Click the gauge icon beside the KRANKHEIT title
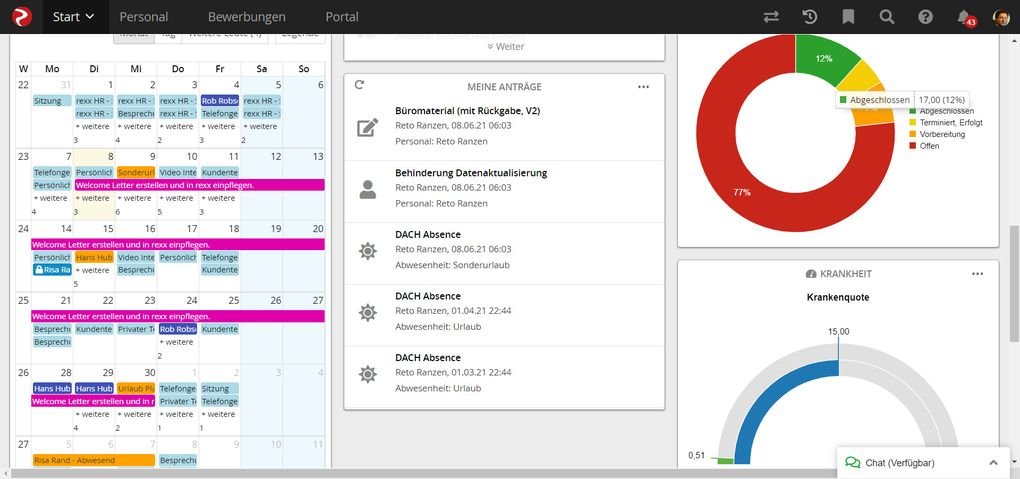Screen dimensions: 1020x479 point(811,274)
